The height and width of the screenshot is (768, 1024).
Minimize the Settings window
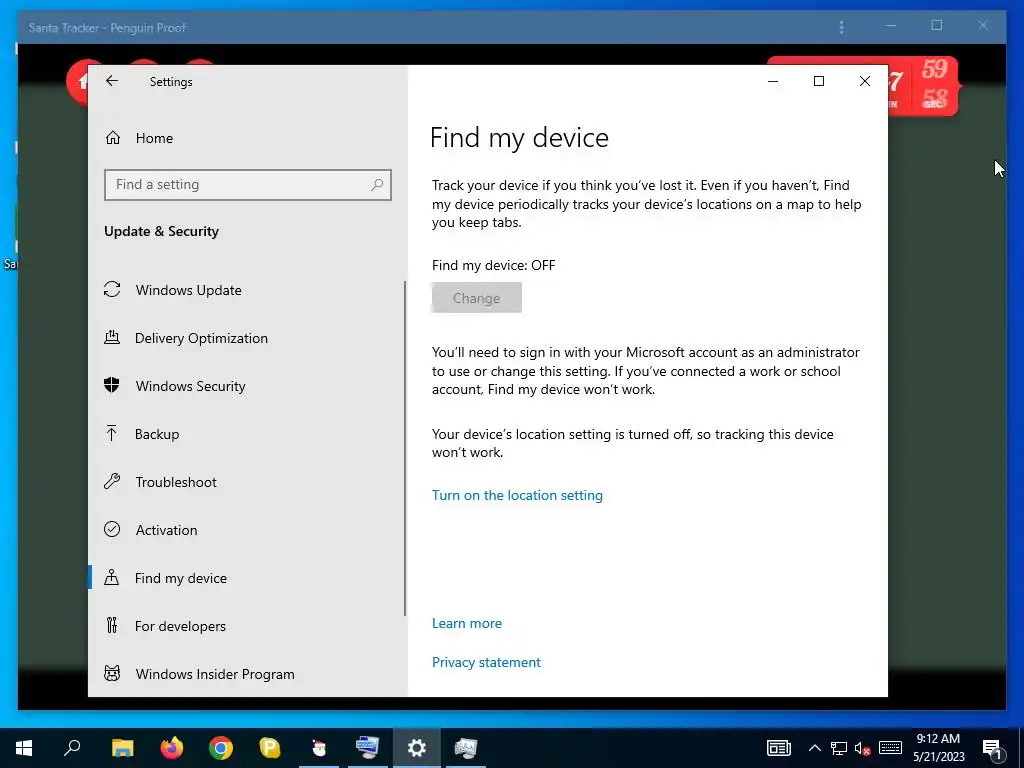773,82
